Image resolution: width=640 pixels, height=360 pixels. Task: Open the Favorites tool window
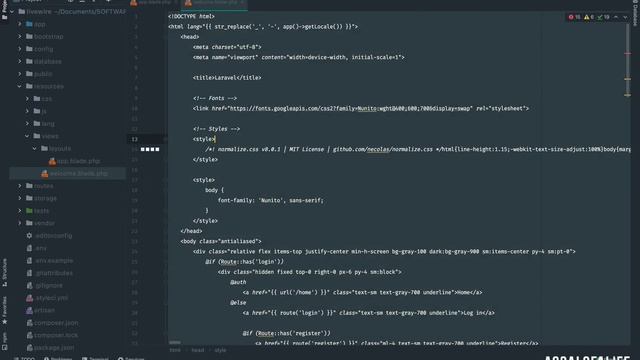[4, 310]
